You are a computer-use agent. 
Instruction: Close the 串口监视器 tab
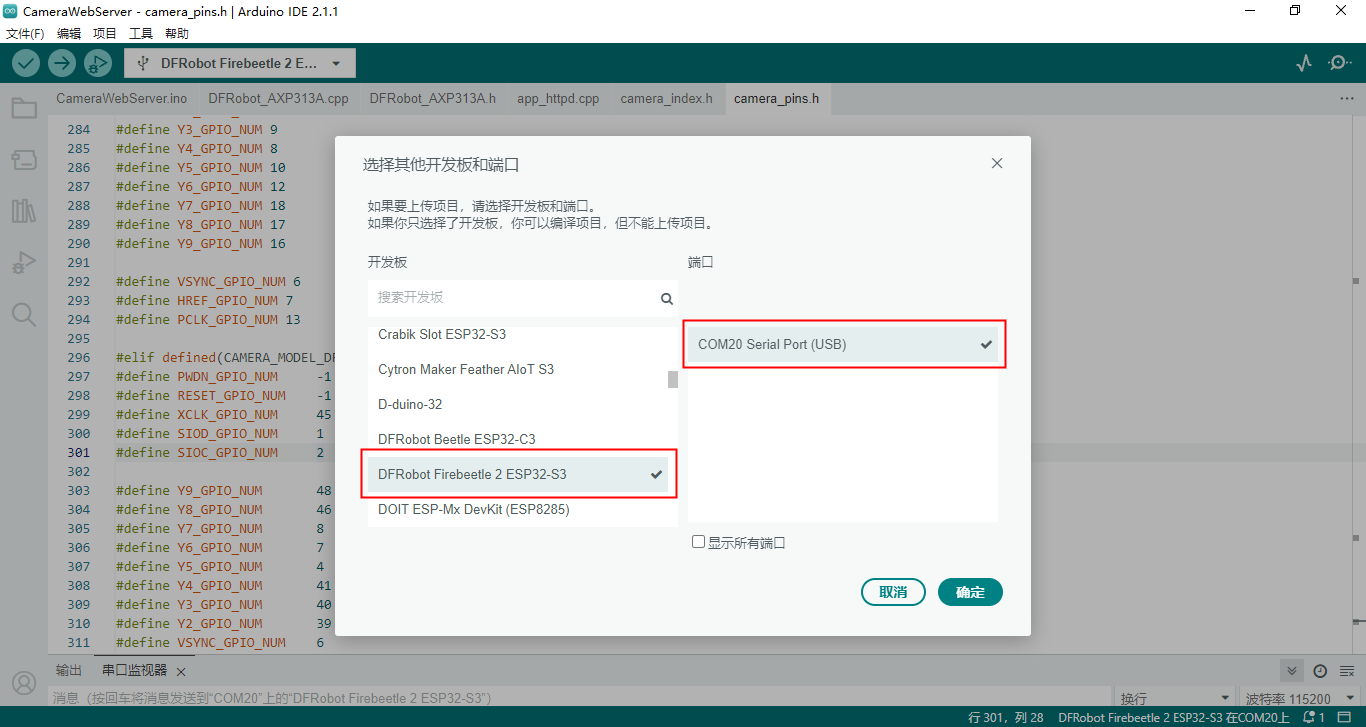(181, 671)
